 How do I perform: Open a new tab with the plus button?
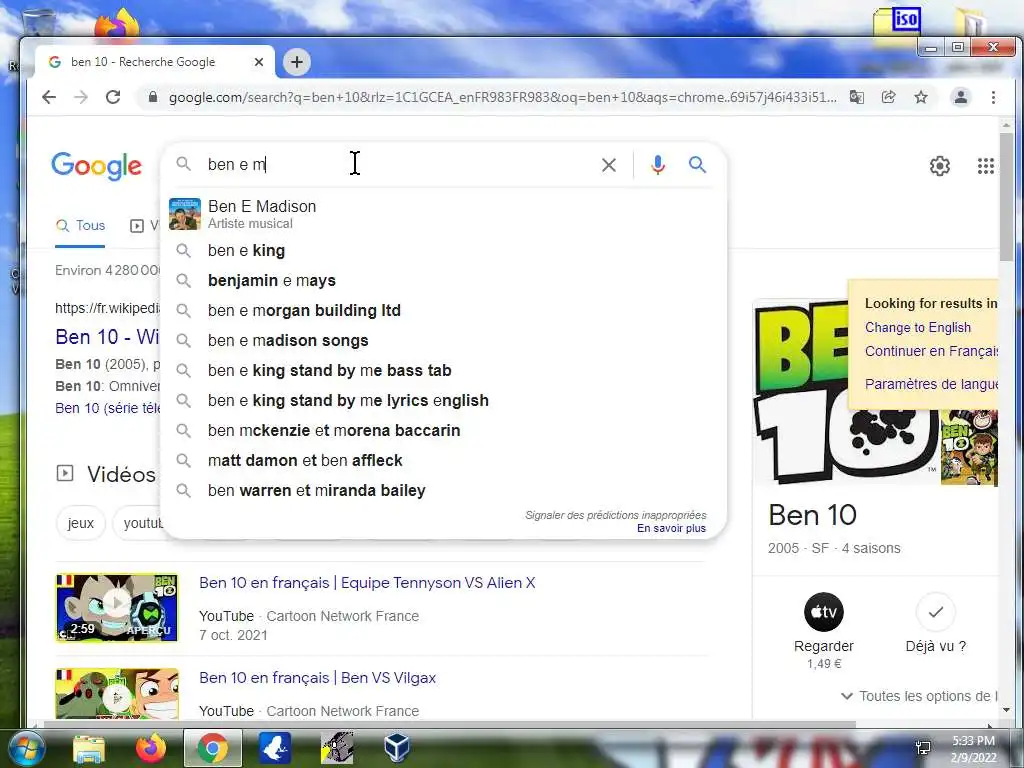tap(296, 62)
